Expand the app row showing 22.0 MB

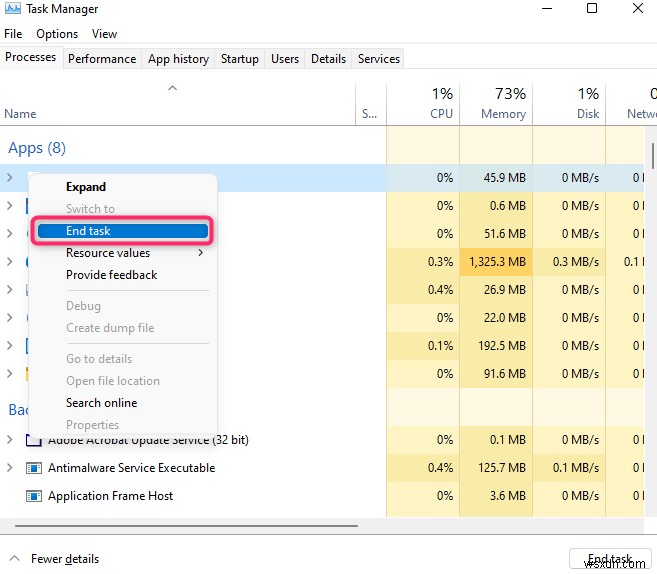coord(10,318)
